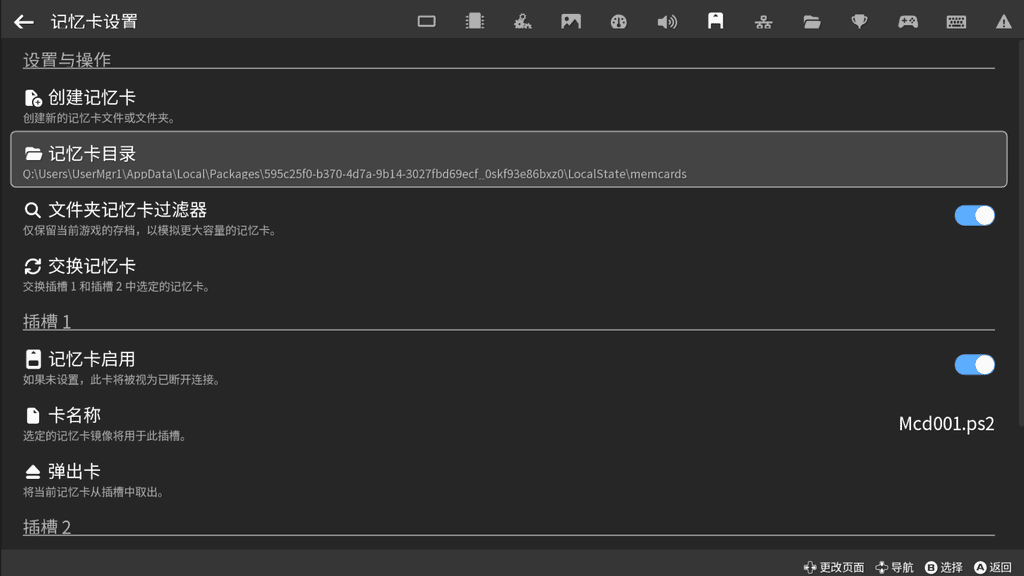Open Controller settings via the gamepad icon
This screenshot has height=576, width=1024.
click(x=908, y=22)
